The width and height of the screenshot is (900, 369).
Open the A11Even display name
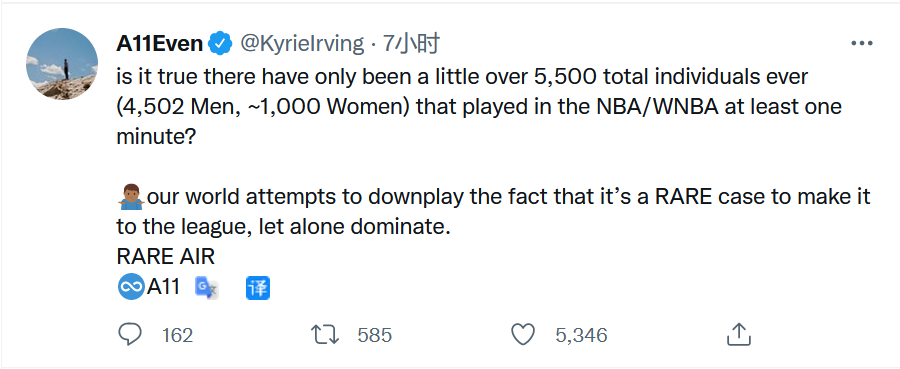160,44
